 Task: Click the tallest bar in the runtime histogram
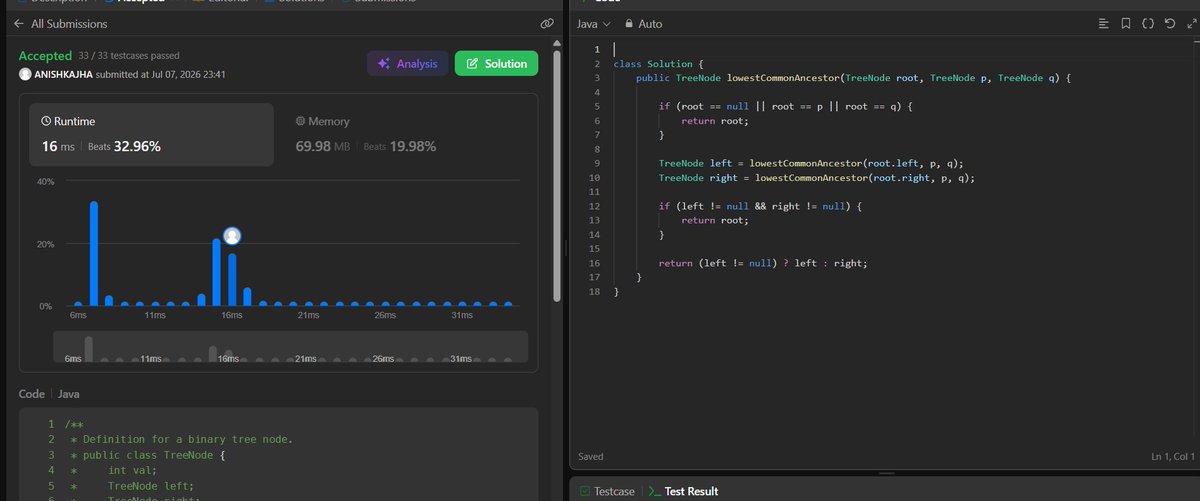click(x=94, y=254)
